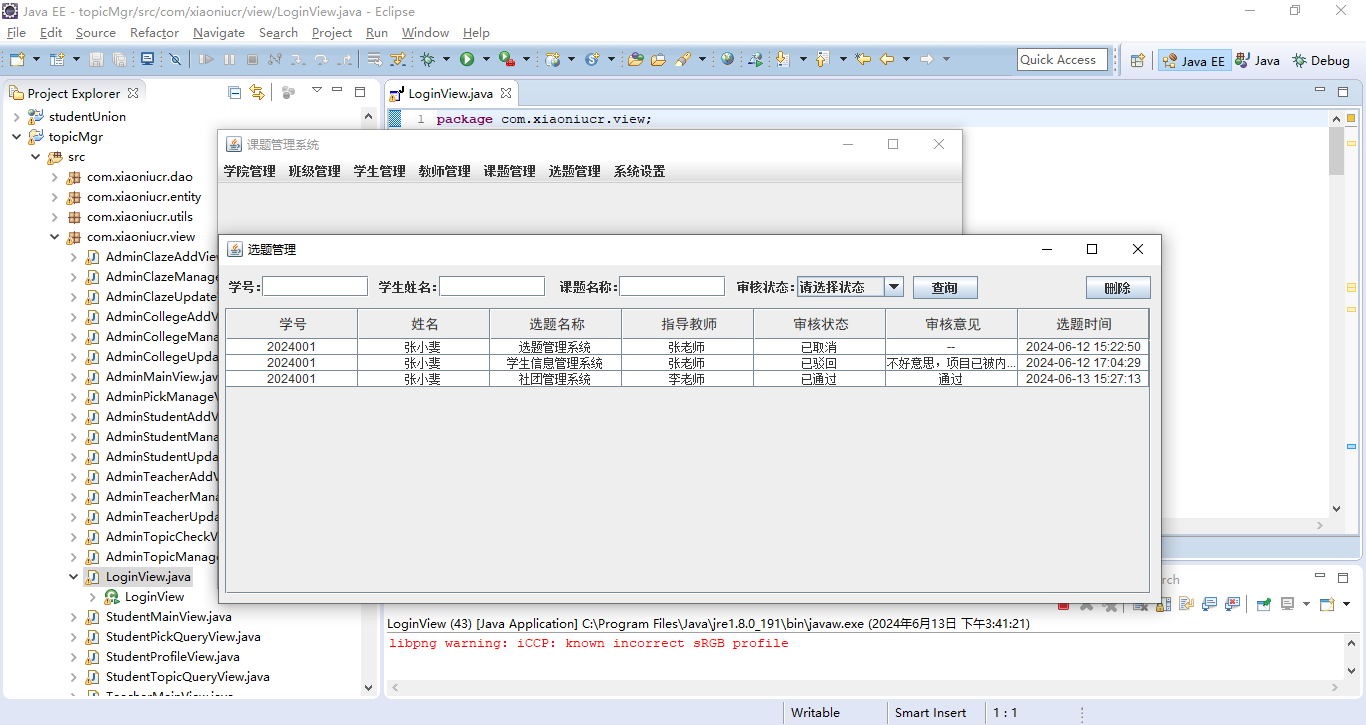Click the 指导教师 column header
1366x725 pixels.
(x=688, y=324)
